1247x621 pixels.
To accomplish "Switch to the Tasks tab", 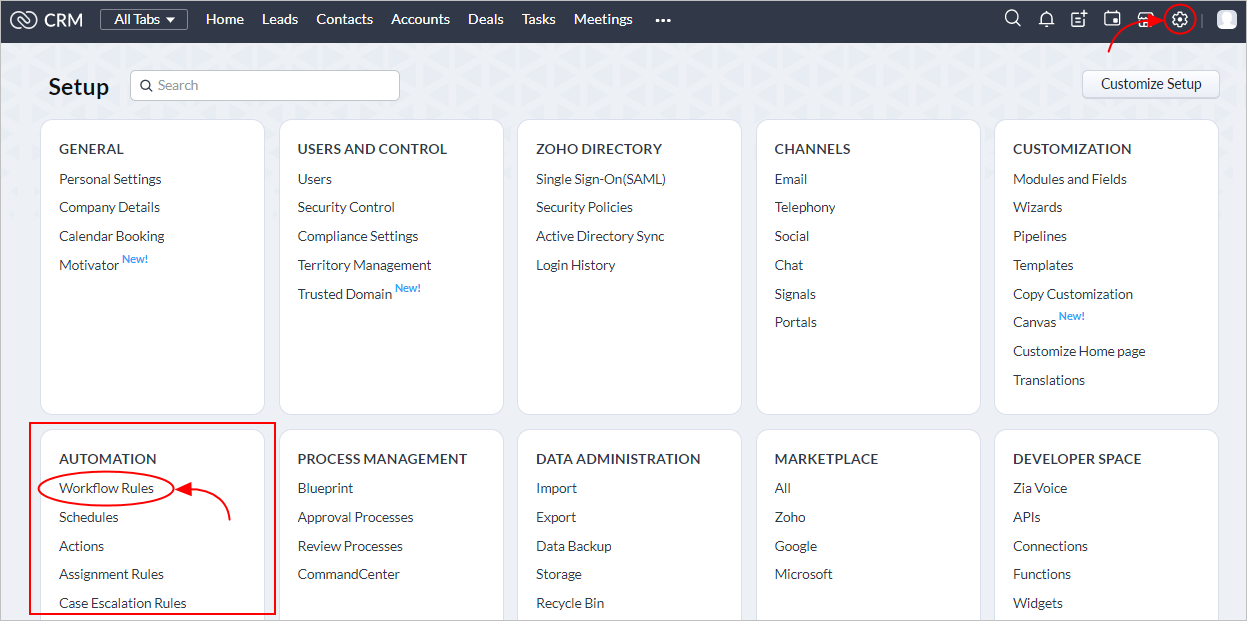I will 538,19.
